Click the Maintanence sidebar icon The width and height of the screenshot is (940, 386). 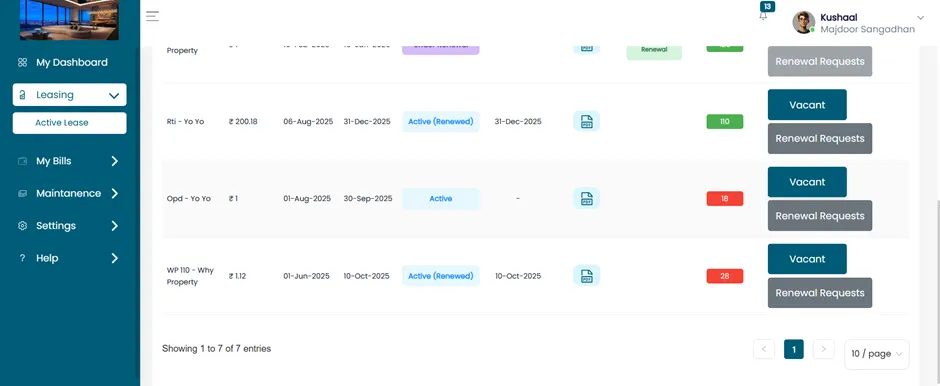[22, 194]
